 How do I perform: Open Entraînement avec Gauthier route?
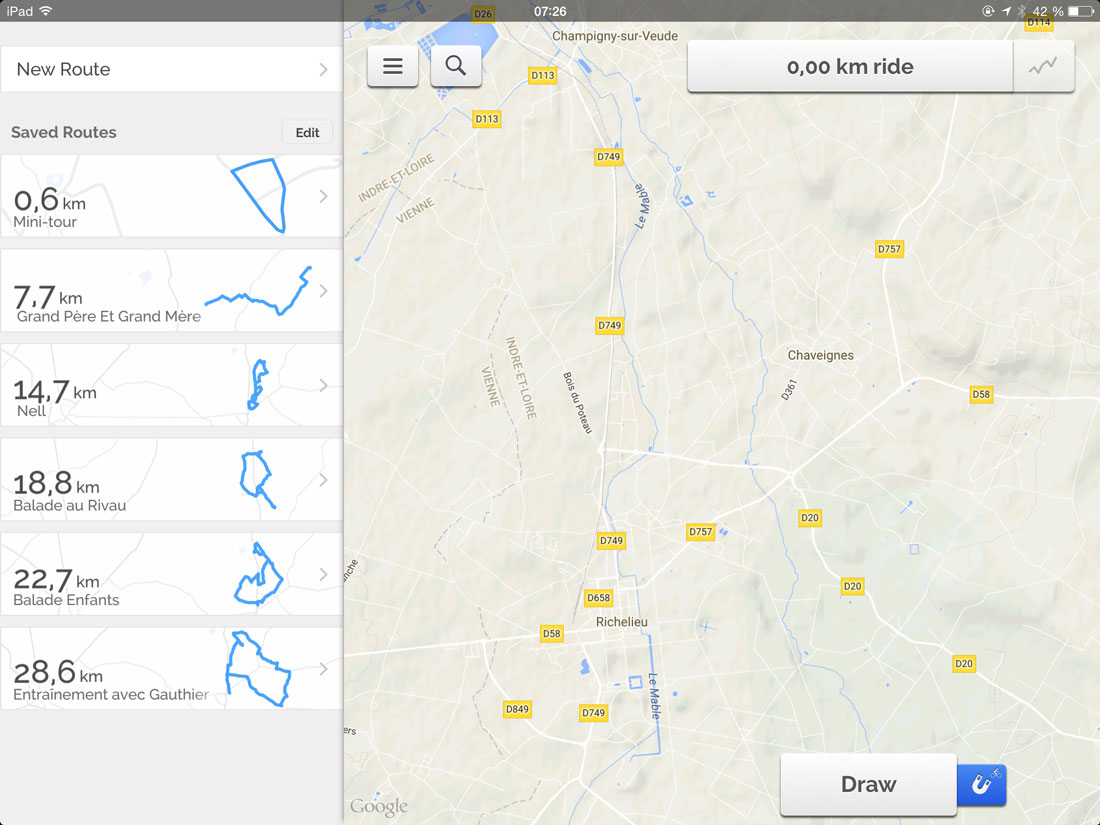pyautogui.click(x=172, y=669)
